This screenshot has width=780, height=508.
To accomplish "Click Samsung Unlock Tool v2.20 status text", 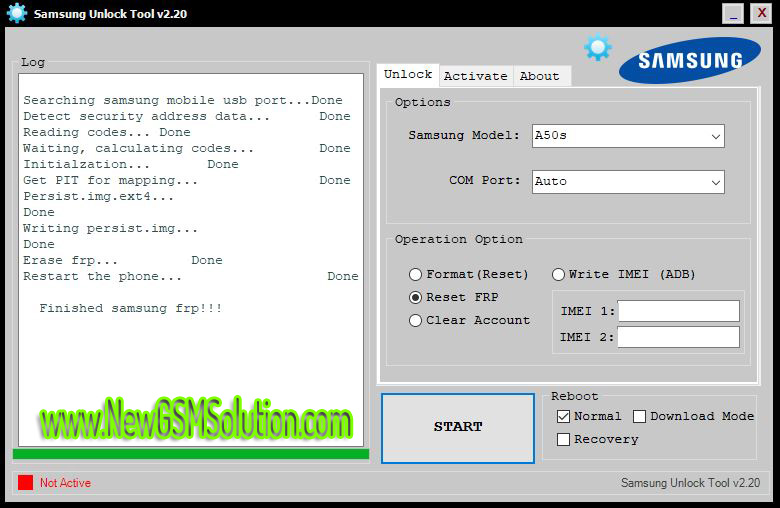I will (690, 483).
